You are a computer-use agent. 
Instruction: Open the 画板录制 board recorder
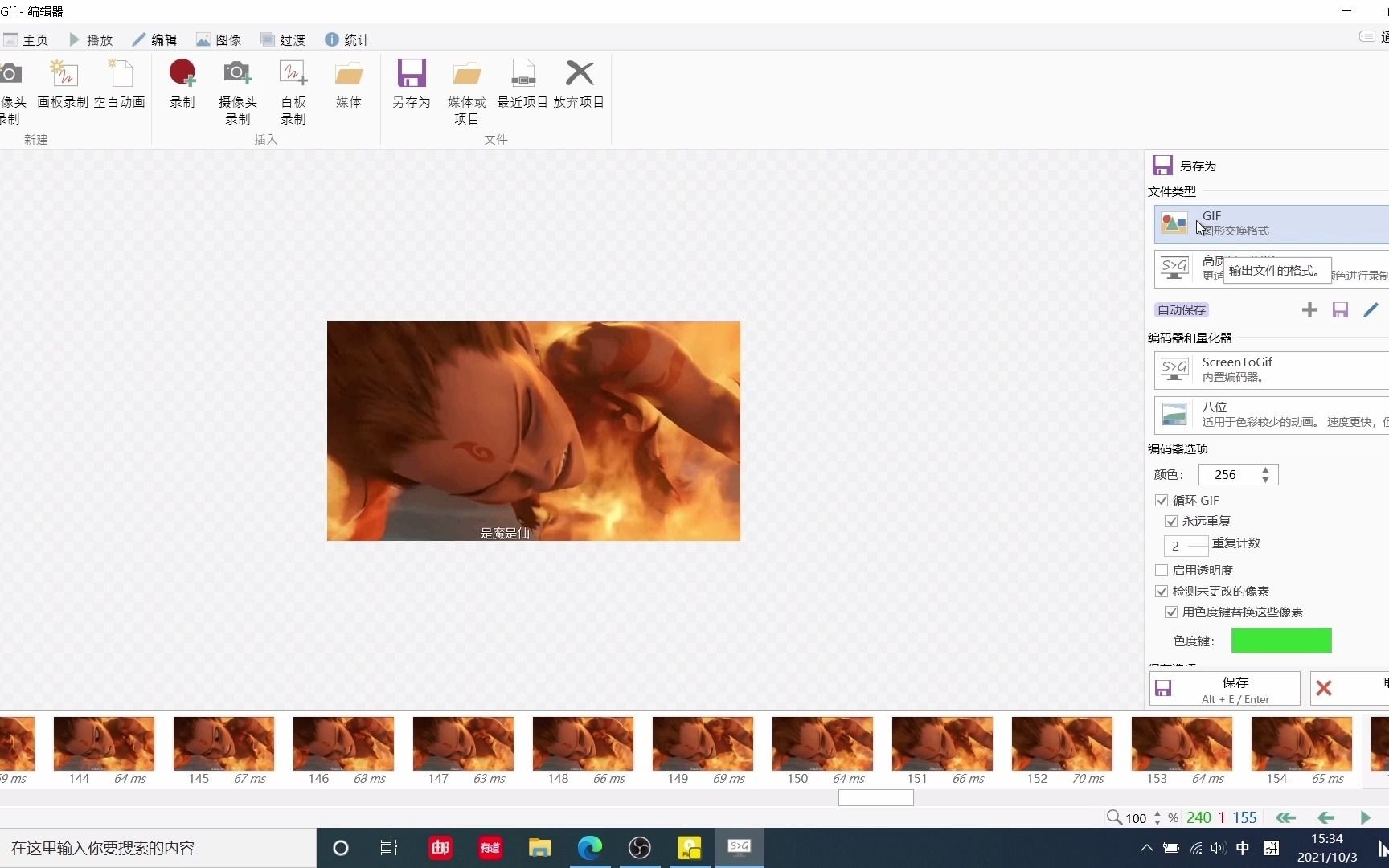pos(63,84)
